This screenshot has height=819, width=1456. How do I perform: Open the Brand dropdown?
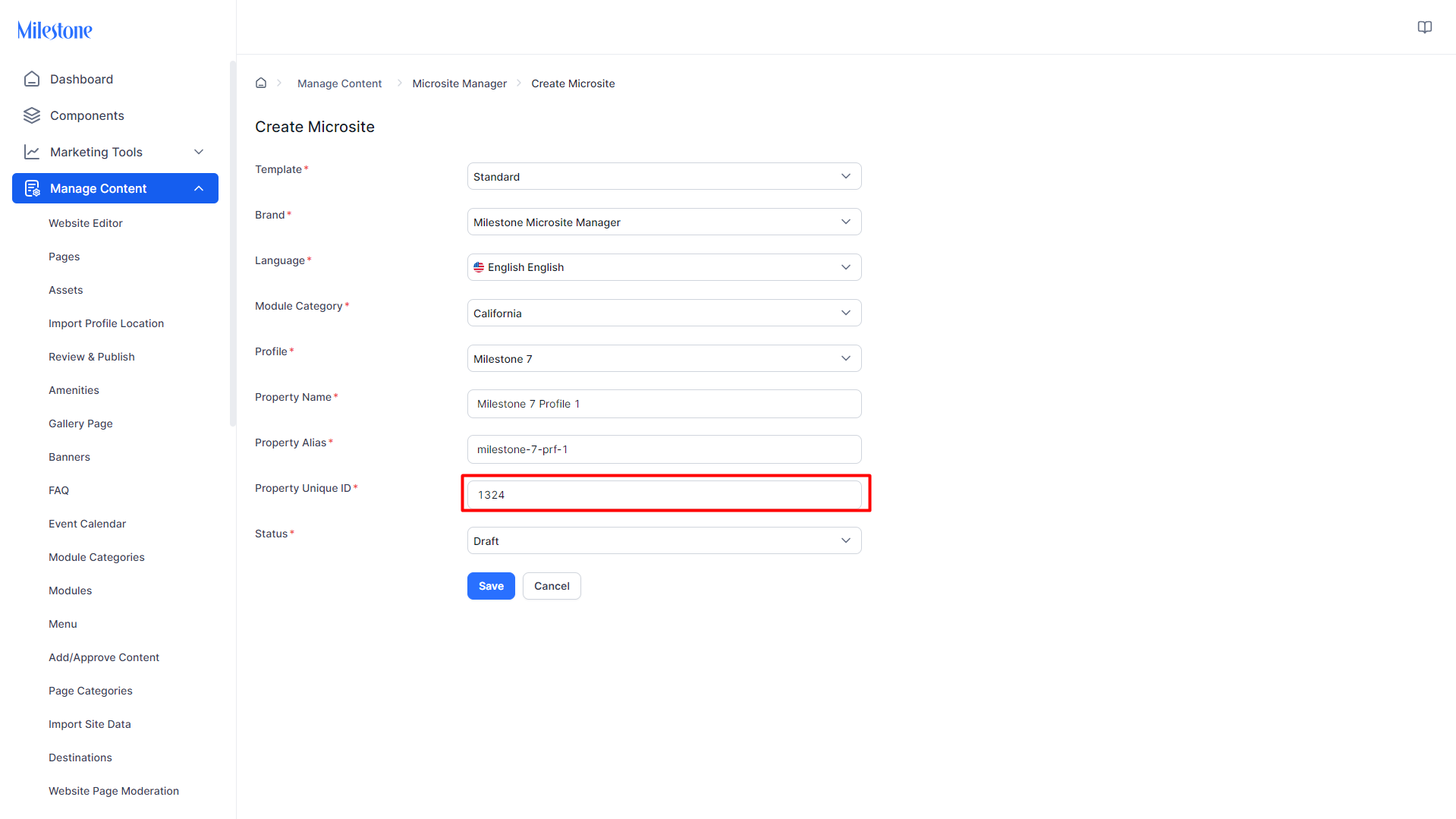tap(665, 222)
